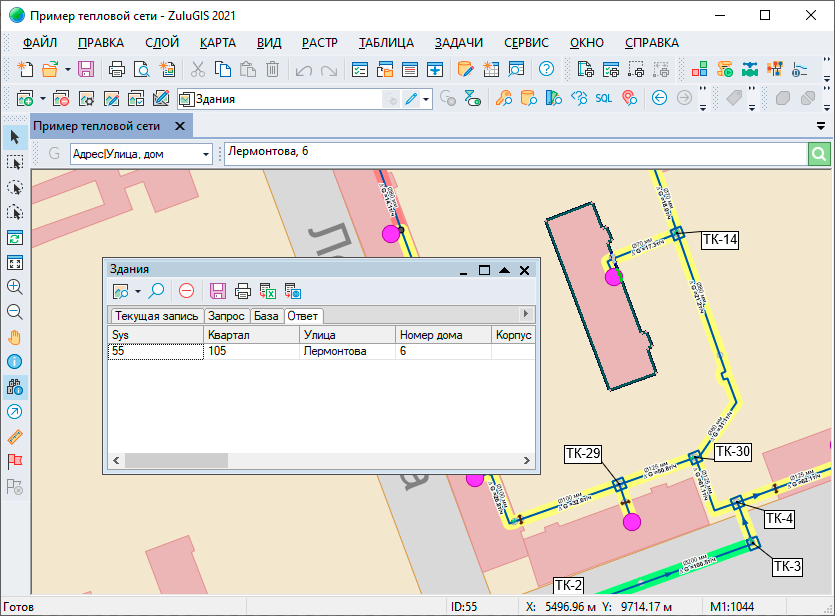
Task: Open the dropdown arrow beside the Open folder icon
Action: [x=68, y=69]
